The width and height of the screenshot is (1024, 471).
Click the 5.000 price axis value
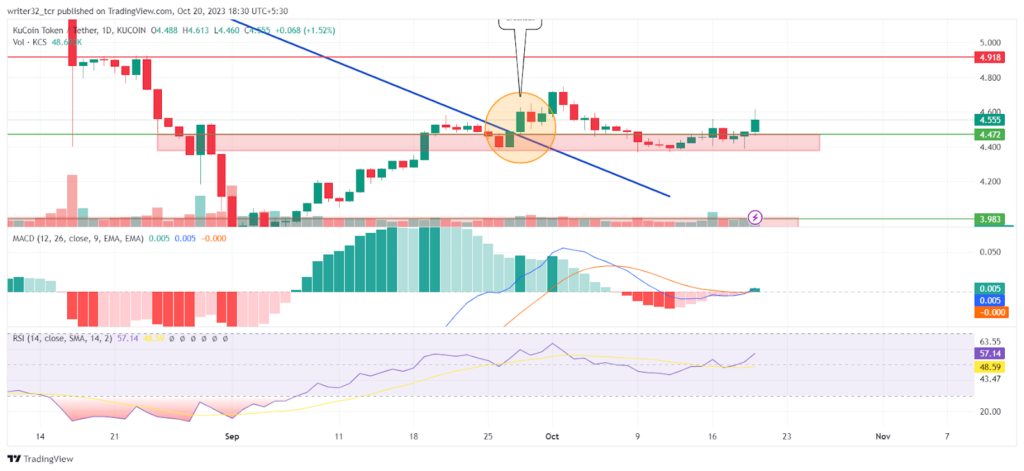click(989, 42)
